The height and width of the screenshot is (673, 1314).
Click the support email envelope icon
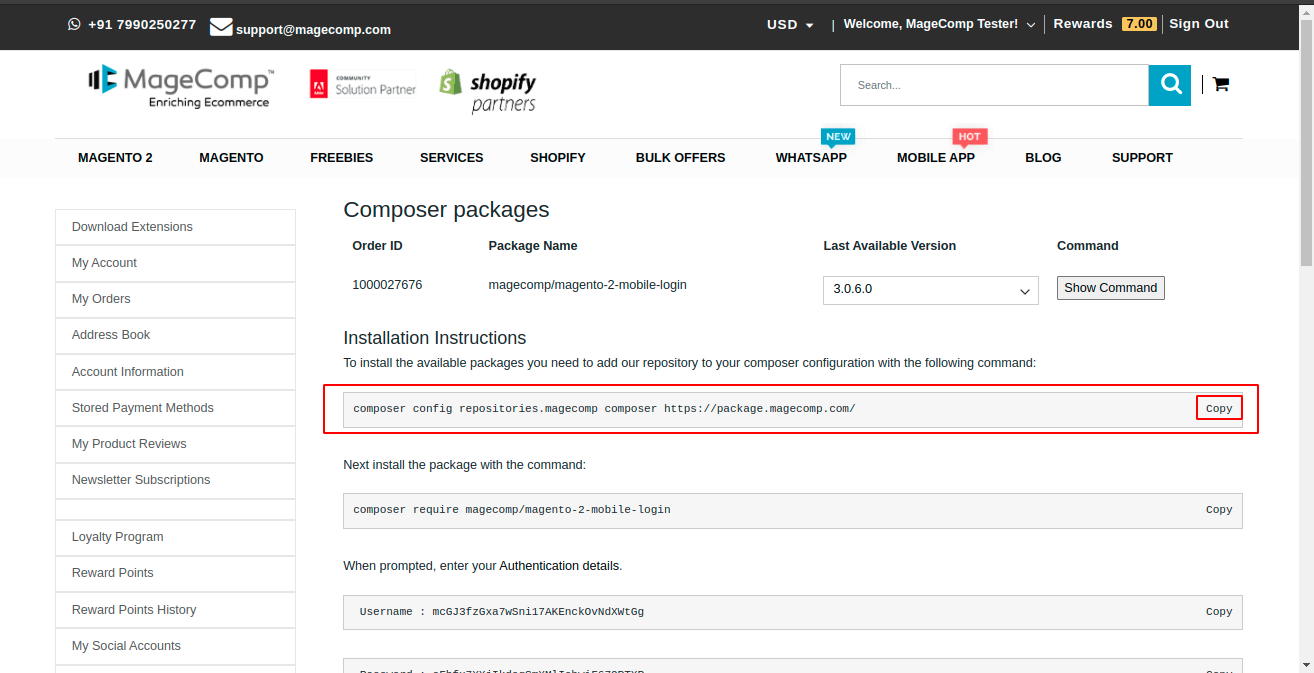tap(221, 28)
